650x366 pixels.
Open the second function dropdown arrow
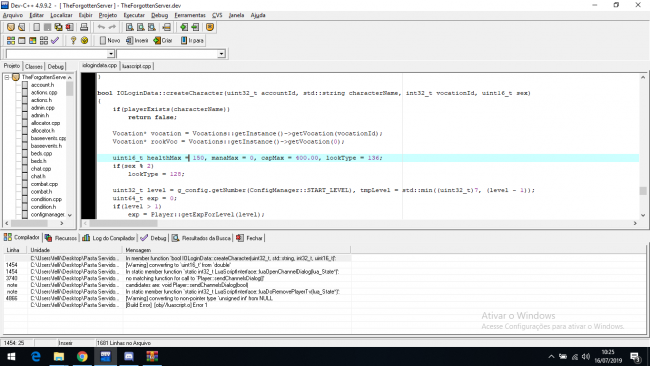point(221,54)
